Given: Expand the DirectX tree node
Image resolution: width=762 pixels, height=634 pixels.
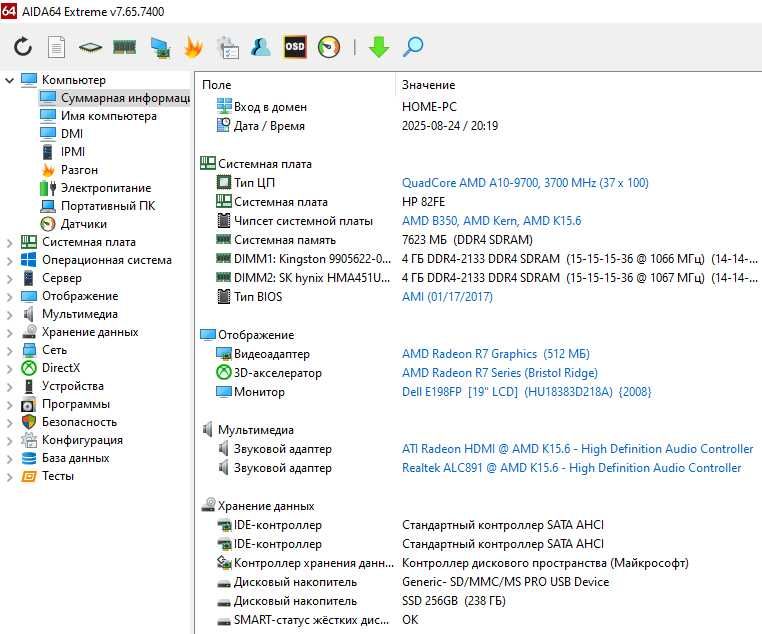Looking at the screenshot, I should coord(9,368).
